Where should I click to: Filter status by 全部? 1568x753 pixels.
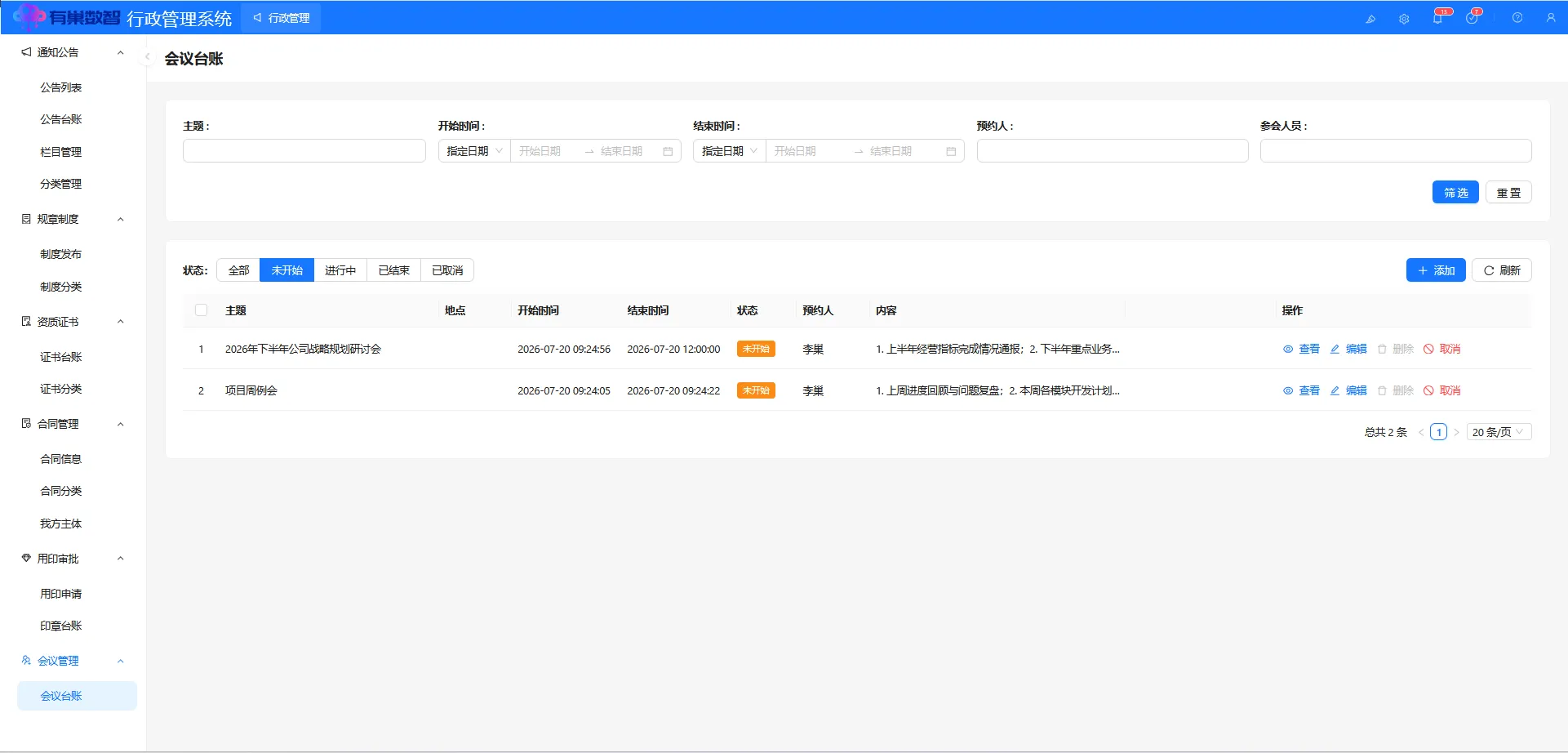coord(238,270)
